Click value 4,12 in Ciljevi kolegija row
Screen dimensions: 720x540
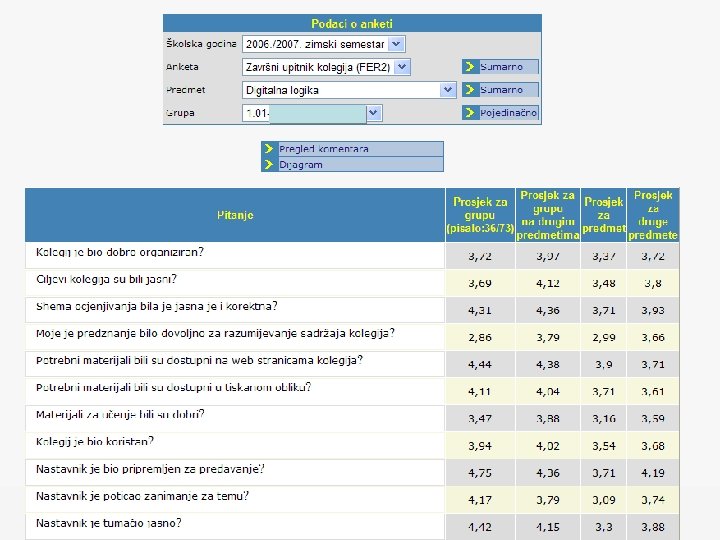[548, 283]
